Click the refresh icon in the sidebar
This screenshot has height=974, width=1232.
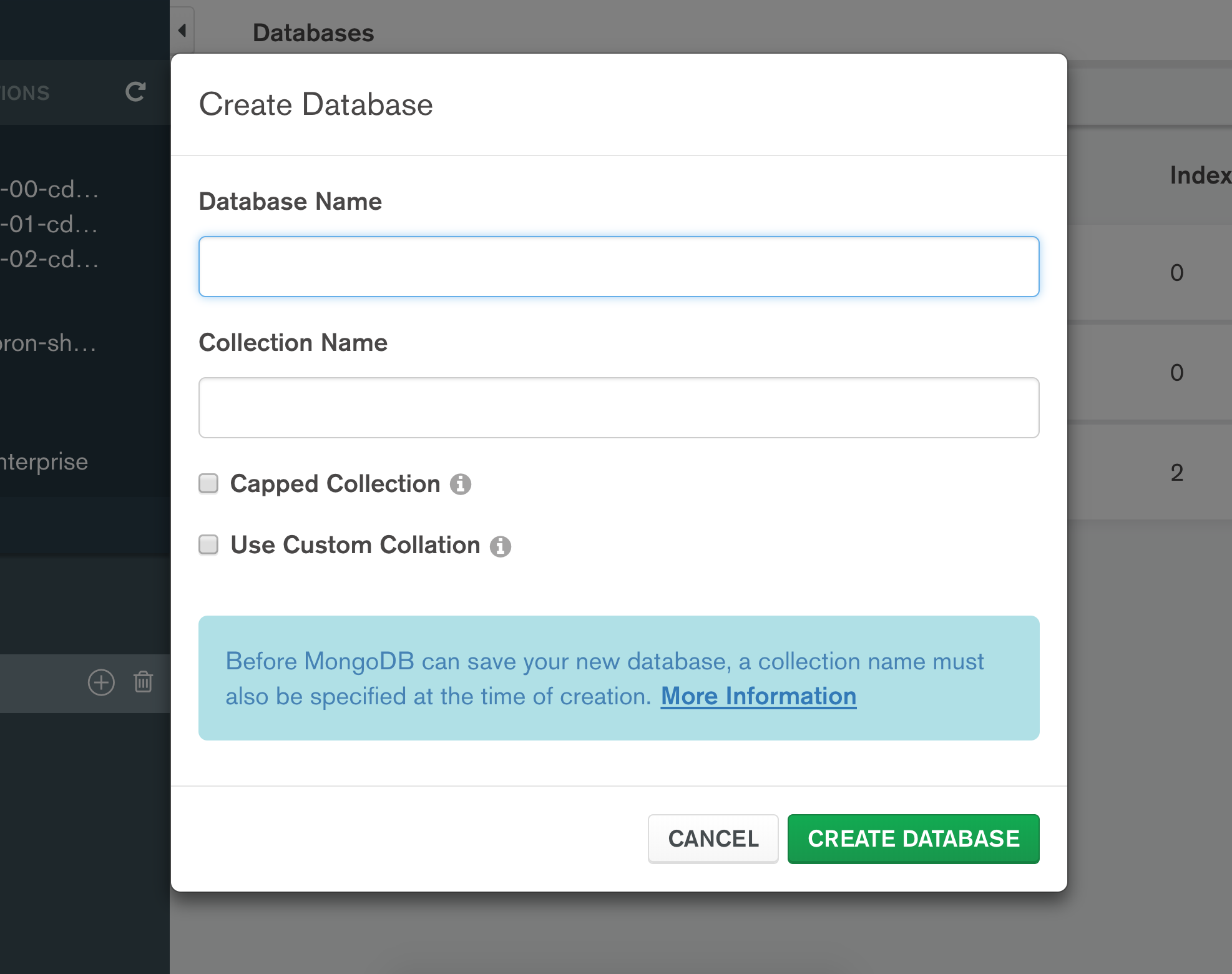[135, 92]
